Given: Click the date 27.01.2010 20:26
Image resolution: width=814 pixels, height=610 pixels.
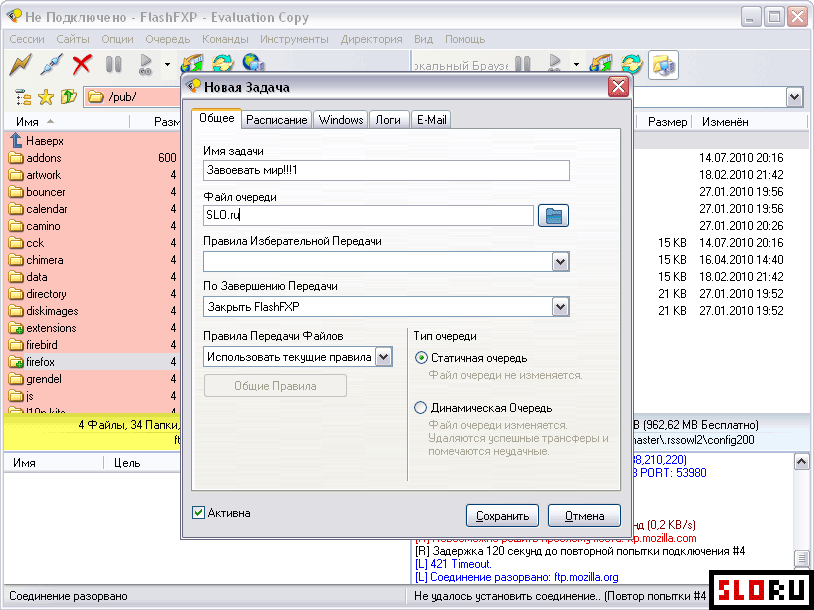Looking at the screenshot, I should [x=741, y=226].
